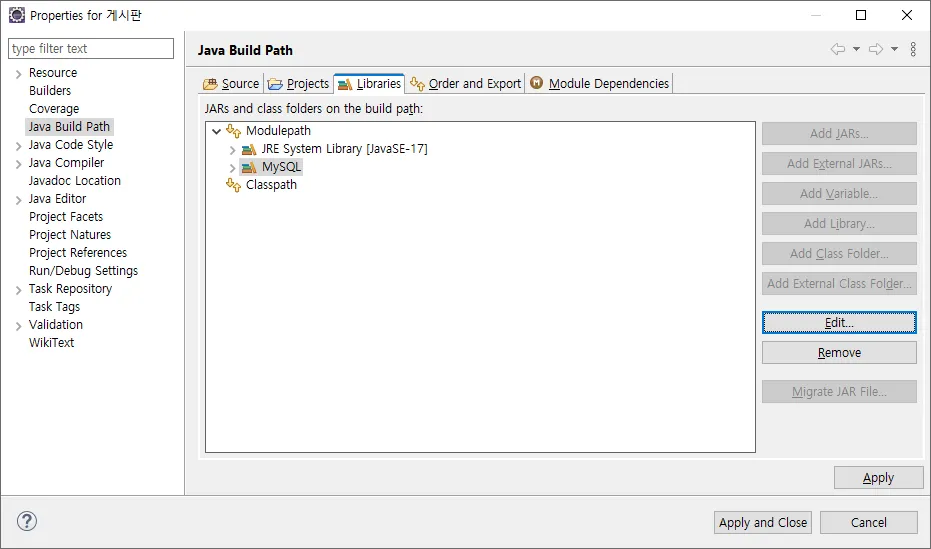Screen dimensions: 931x549
Task: Click the Classpath node icon
Action: [x=233, y=185]
